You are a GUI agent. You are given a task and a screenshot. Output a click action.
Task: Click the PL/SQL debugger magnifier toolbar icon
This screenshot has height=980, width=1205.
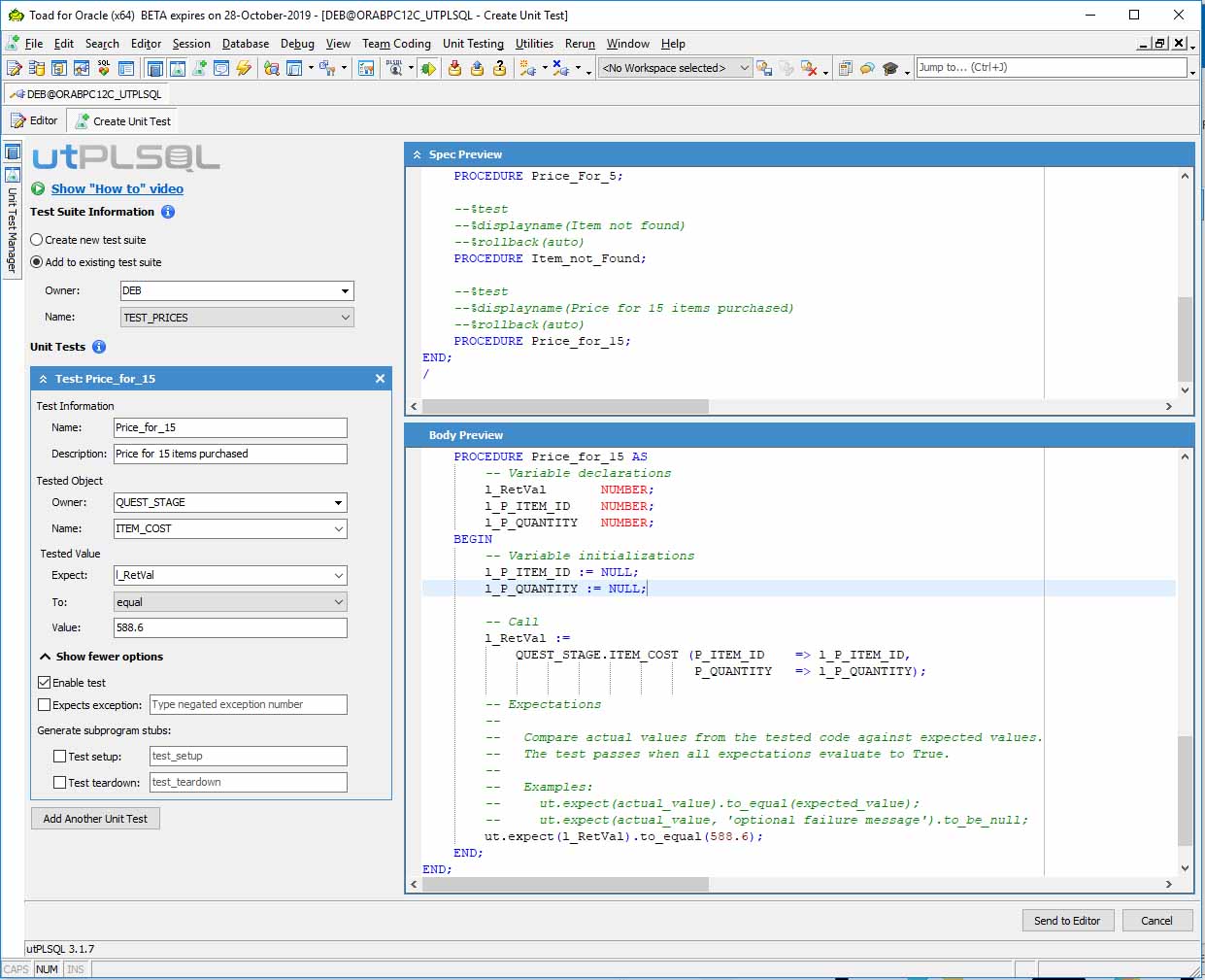coord(394,68)
